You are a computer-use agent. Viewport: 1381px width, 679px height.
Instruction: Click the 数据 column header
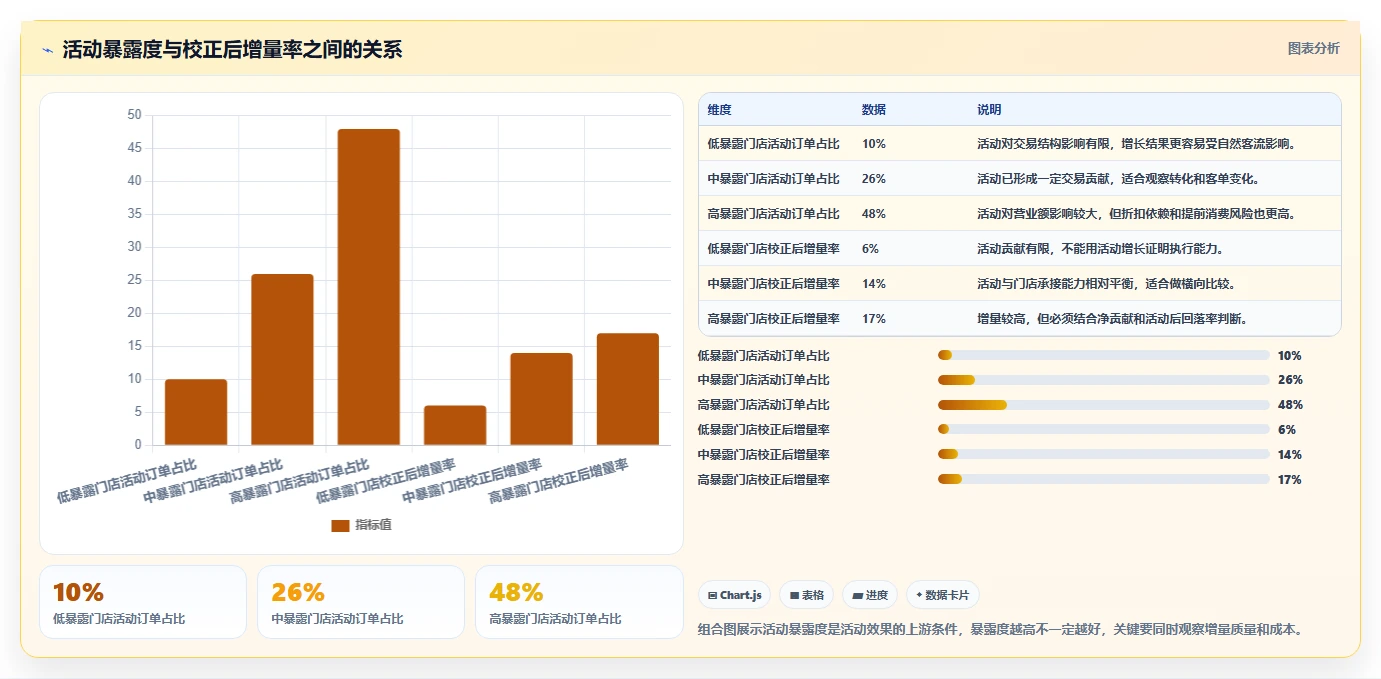[x=873, y=110]
